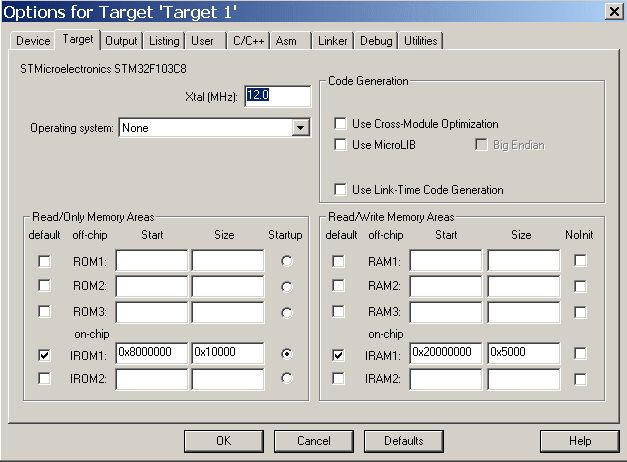Select the IROM2 Startup radio button
Image resolution: width=627 pixels, height=462 pixels.
287,378
